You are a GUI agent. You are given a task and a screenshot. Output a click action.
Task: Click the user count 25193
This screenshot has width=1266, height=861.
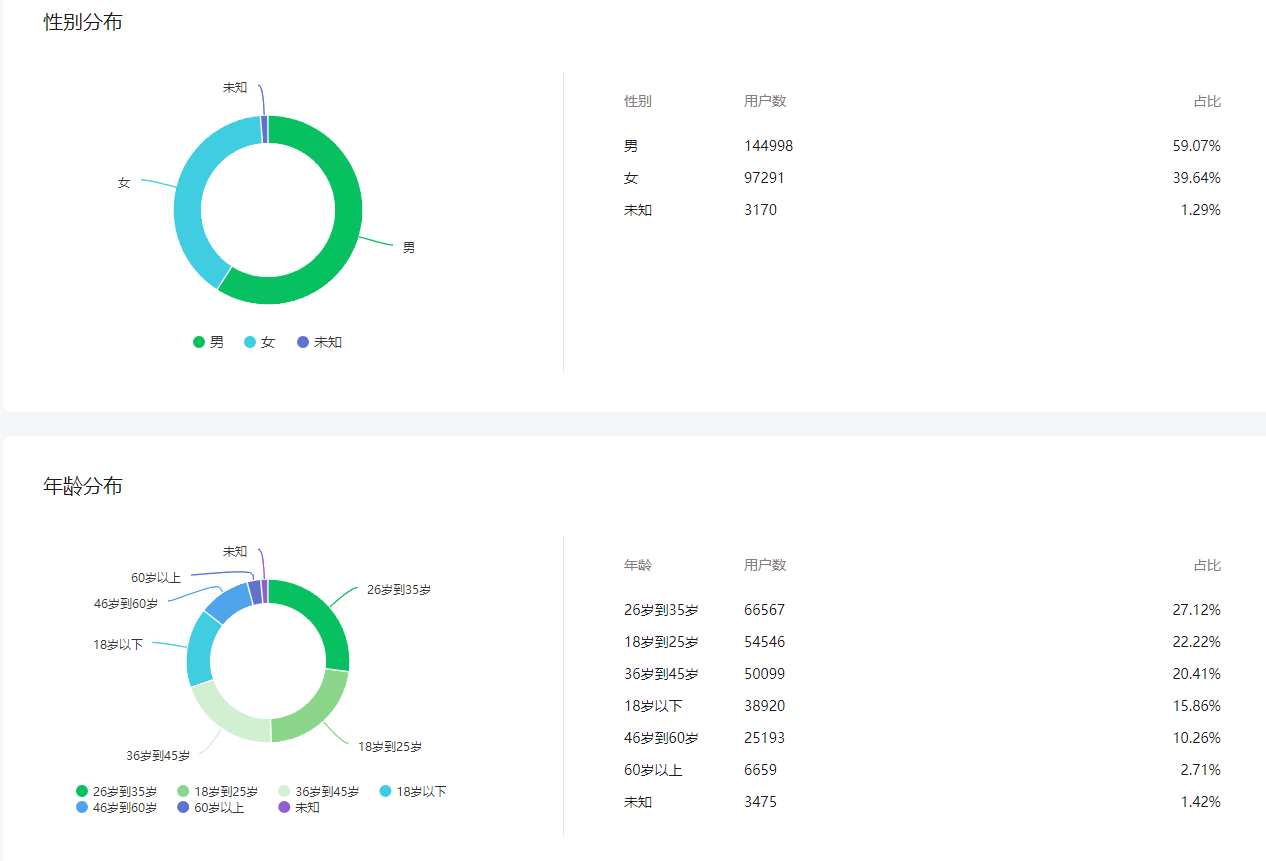coord(764,738)
